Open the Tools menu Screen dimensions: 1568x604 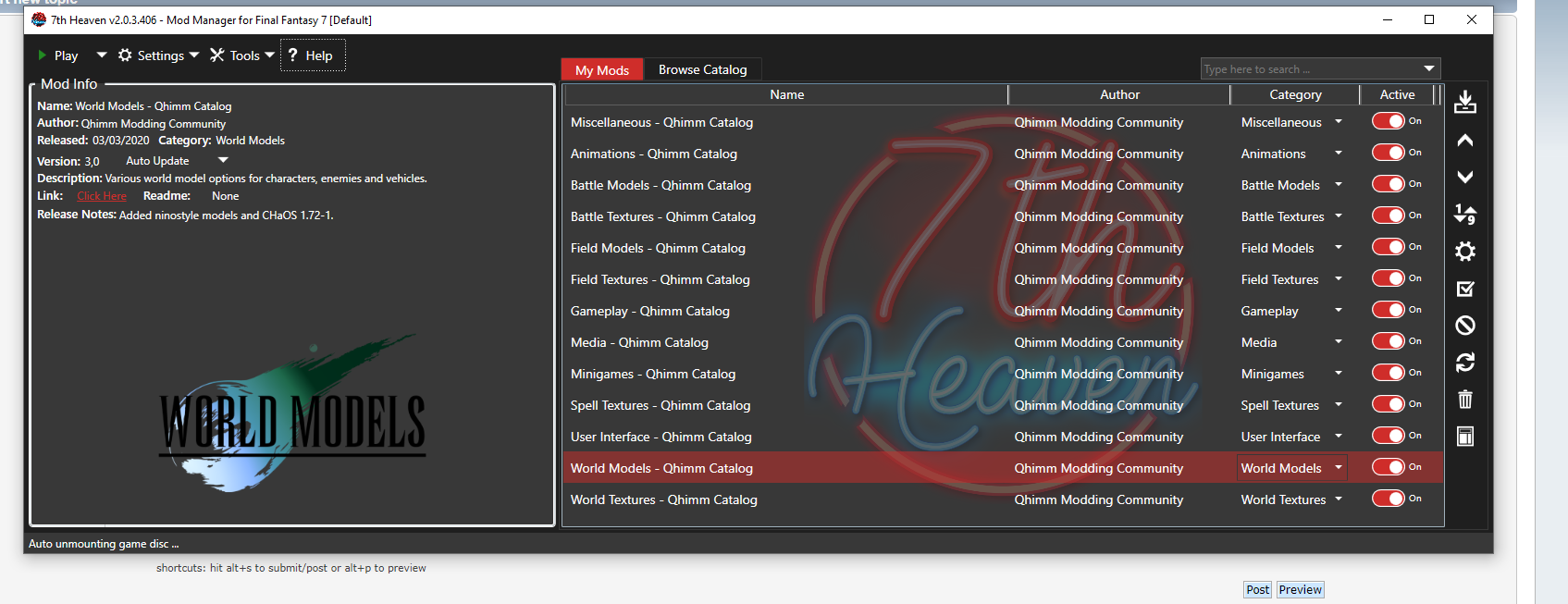[242, 55]
